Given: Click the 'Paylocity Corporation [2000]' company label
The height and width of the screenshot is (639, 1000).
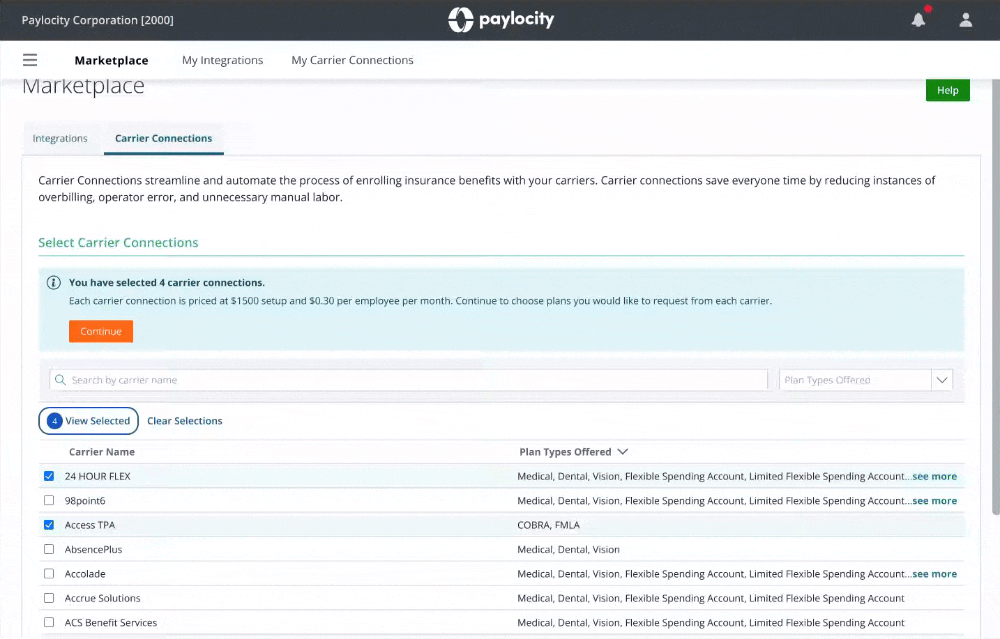Looking at the screenshot, I should [x=98, y=20].
